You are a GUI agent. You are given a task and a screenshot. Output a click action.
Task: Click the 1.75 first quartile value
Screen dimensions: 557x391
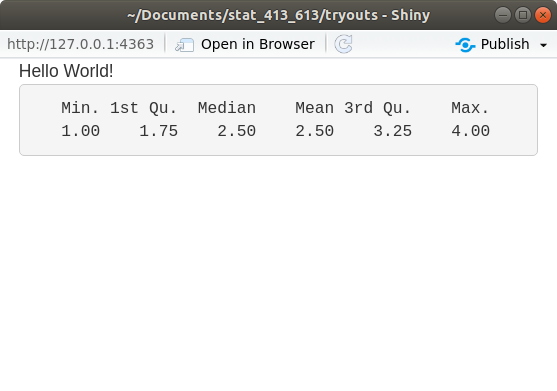tap(158, 131)
